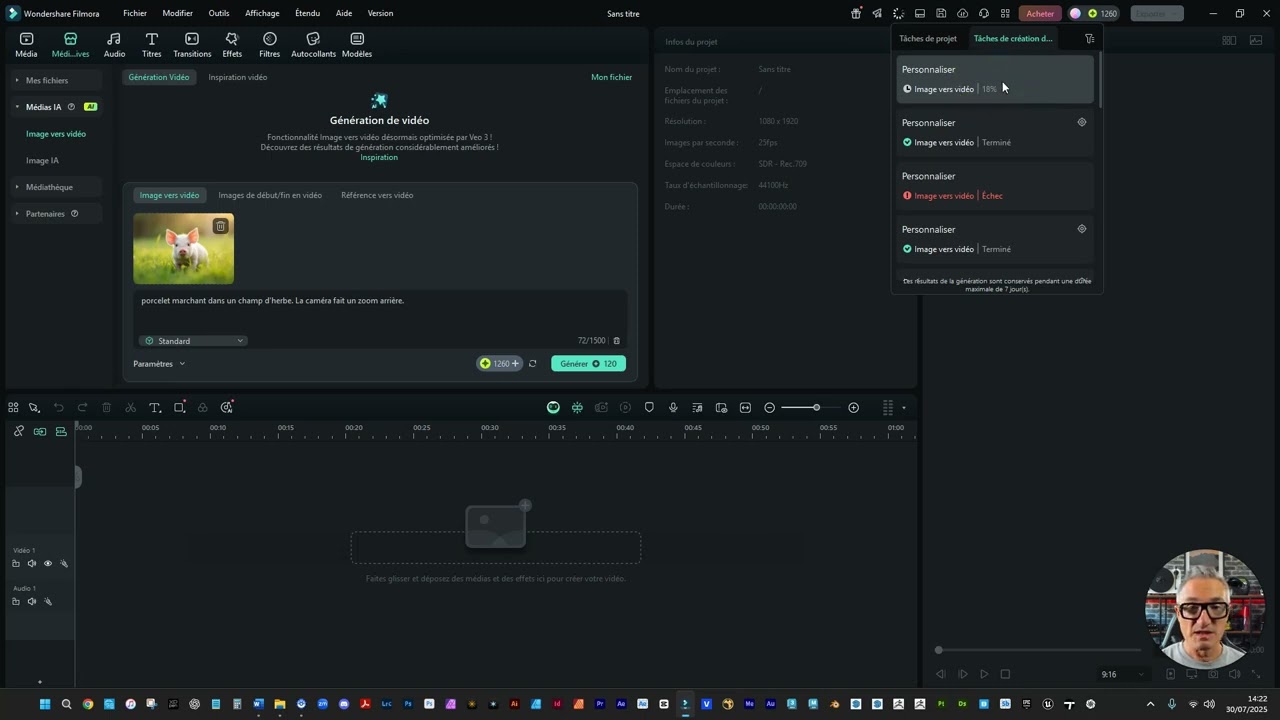Open the Standard model dropdown

point(193,341)
